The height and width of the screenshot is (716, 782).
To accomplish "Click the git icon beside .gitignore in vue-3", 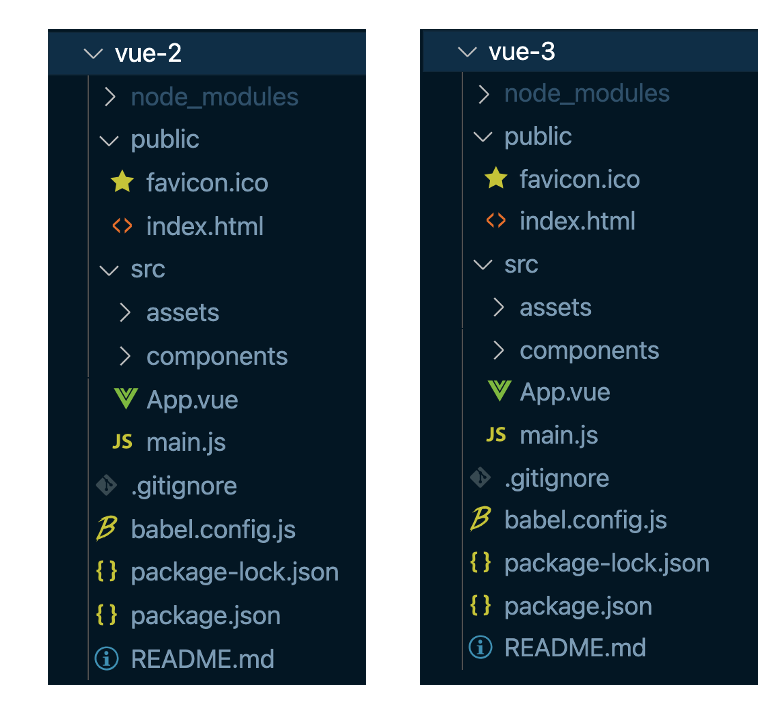I will click(x=480, y=477).
